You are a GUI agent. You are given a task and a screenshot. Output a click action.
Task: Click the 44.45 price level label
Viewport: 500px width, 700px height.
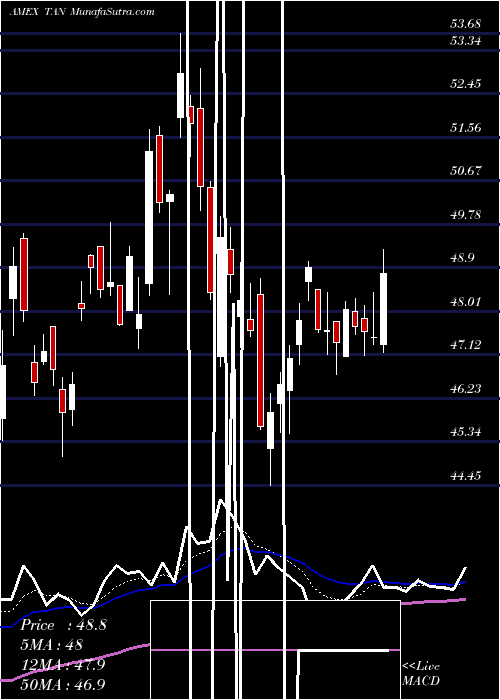(466, 475)
